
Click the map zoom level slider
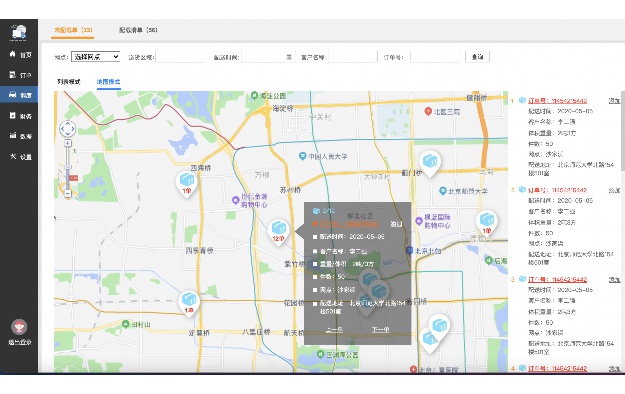(68, 168)
